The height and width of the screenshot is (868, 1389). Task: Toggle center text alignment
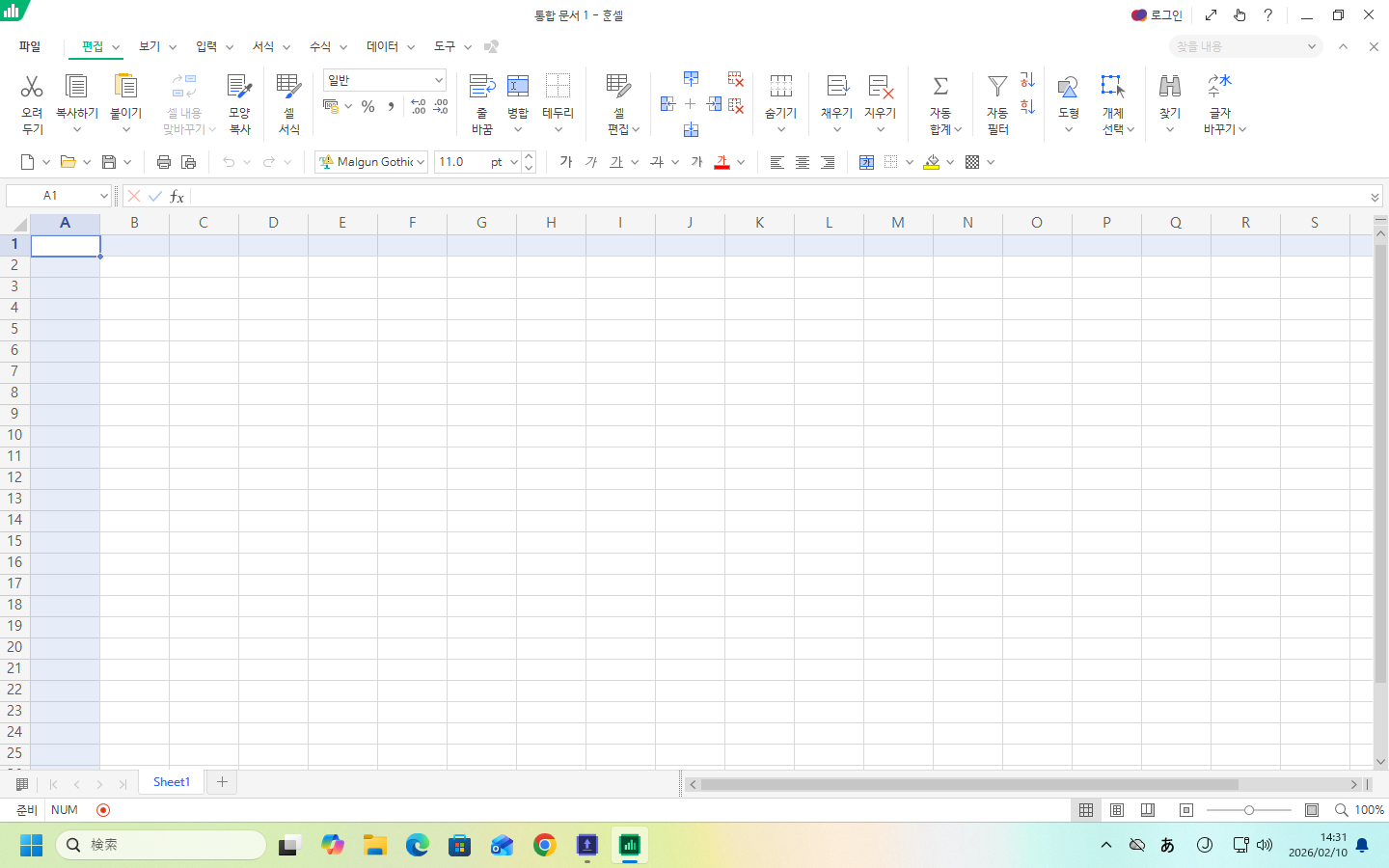pyautogui.click(x=803, y=162)
